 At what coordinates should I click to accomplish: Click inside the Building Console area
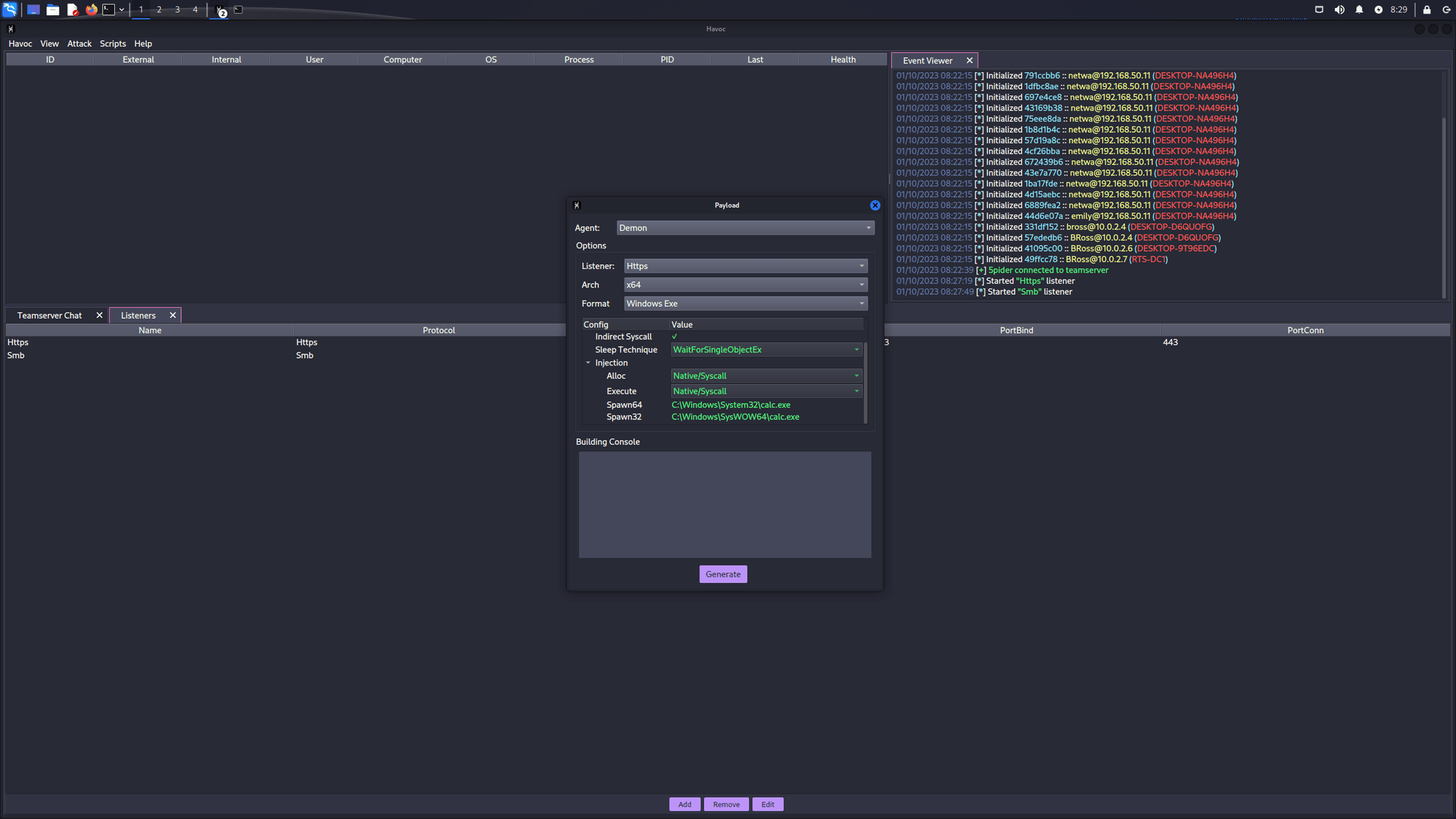tap(724, 505)
